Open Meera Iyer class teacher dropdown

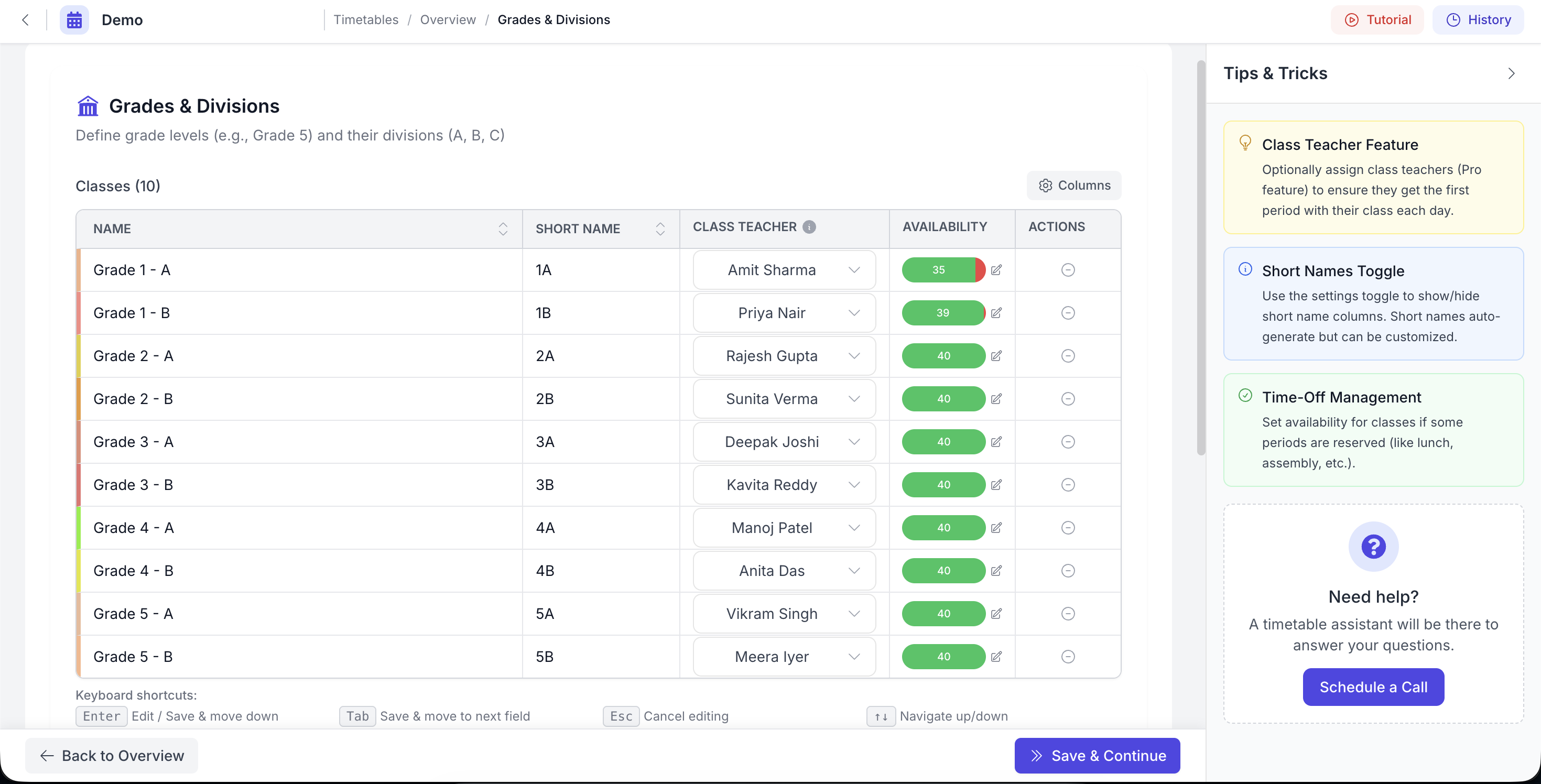(784, 657)
